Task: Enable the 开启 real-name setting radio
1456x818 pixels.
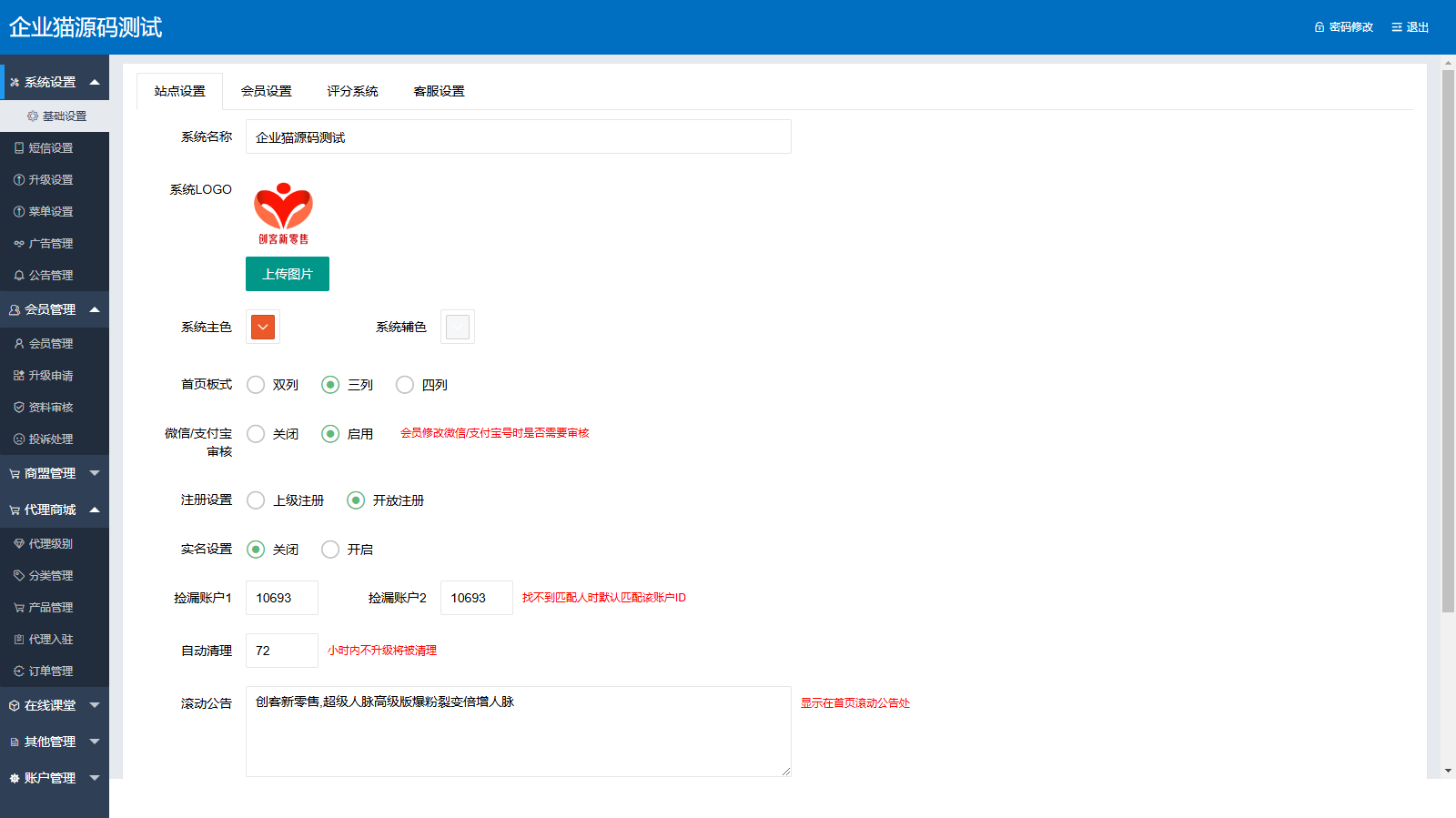Action: [330, 550]
